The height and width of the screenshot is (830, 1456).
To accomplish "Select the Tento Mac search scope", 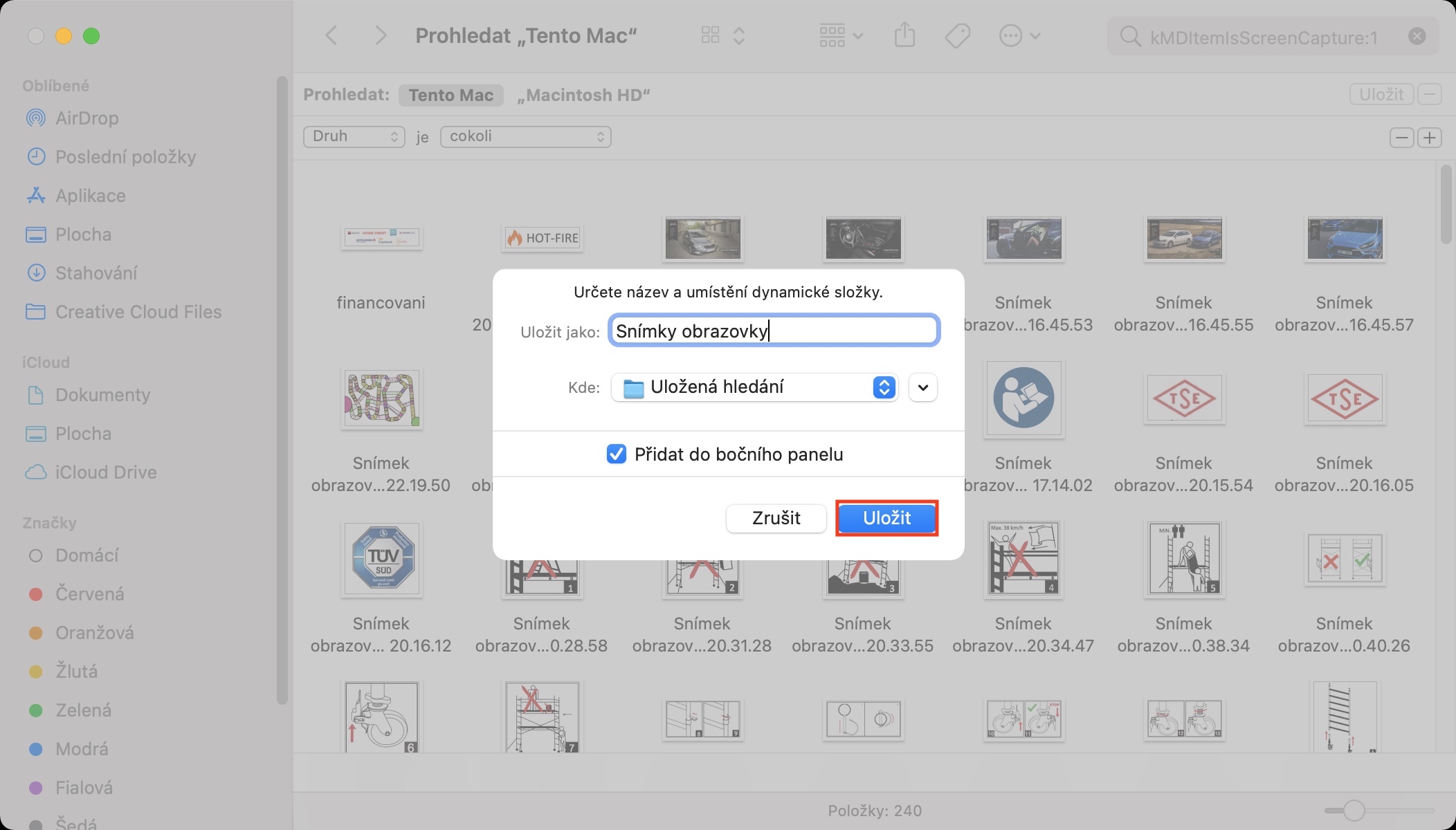I will click(451, 95).
